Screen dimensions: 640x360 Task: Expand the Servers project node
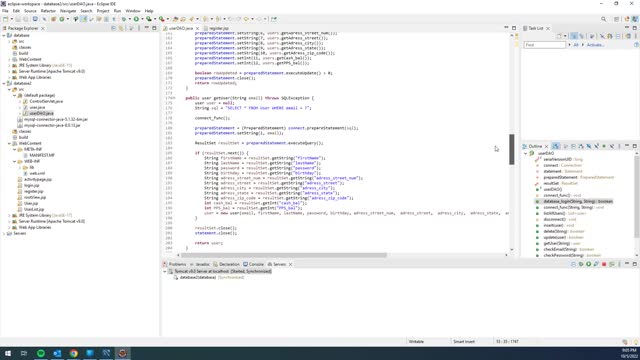4,233
